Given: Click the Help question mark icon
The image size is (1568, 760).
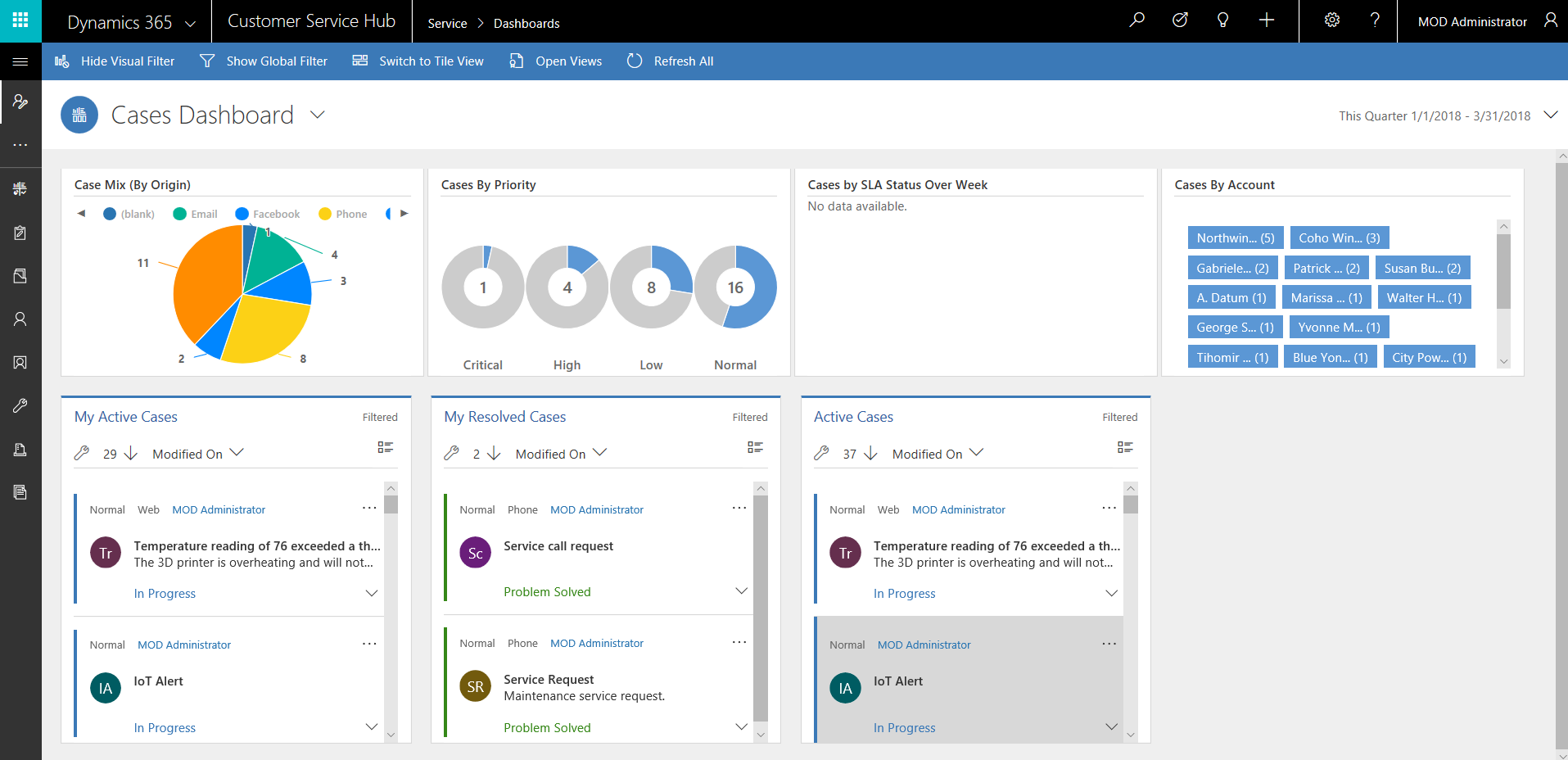Looking at the screenshot, I should coord(1376,20).
